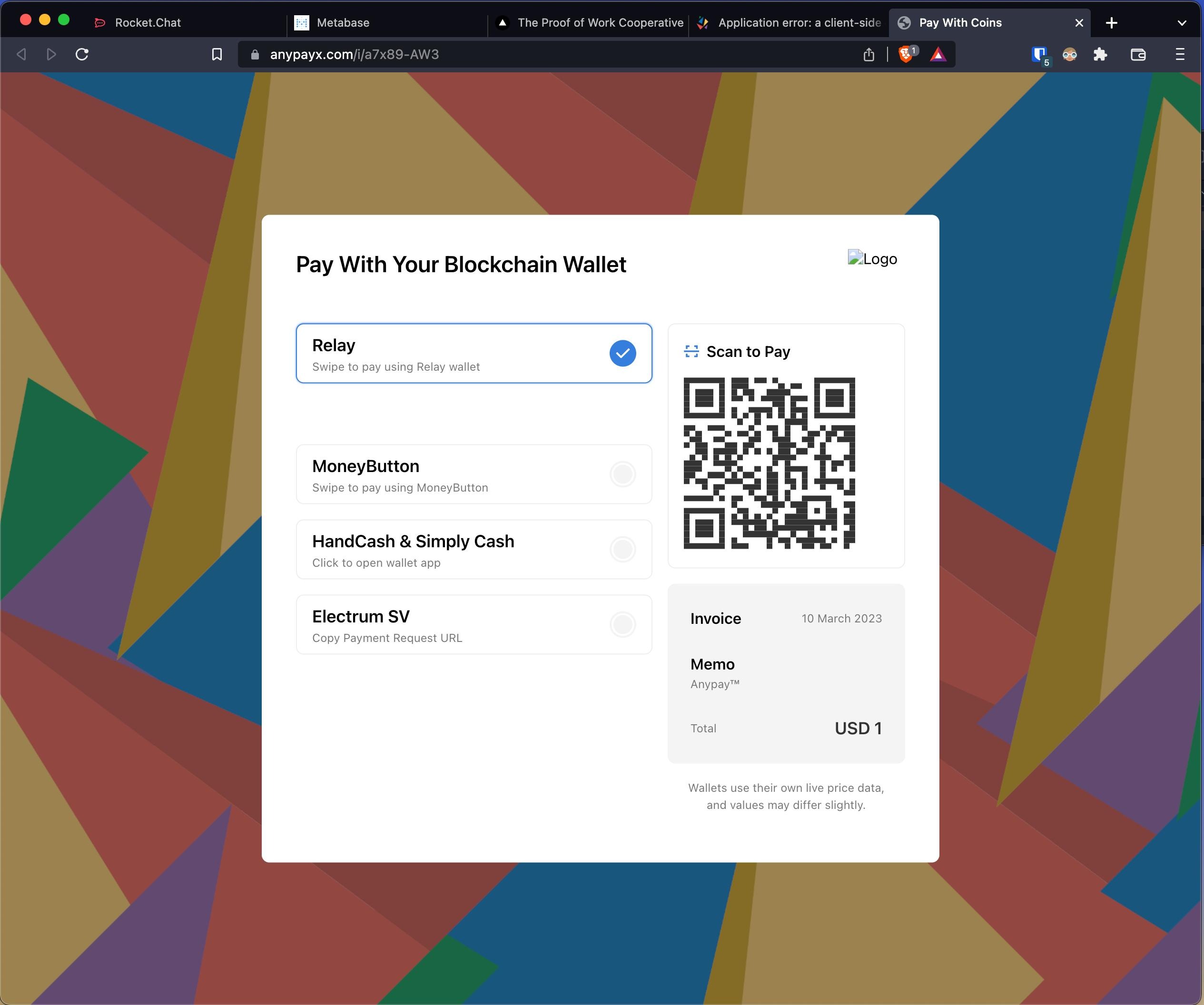Open the browser hamburger menu
Screen dimensions: 1204x1005
point(1180,54)
